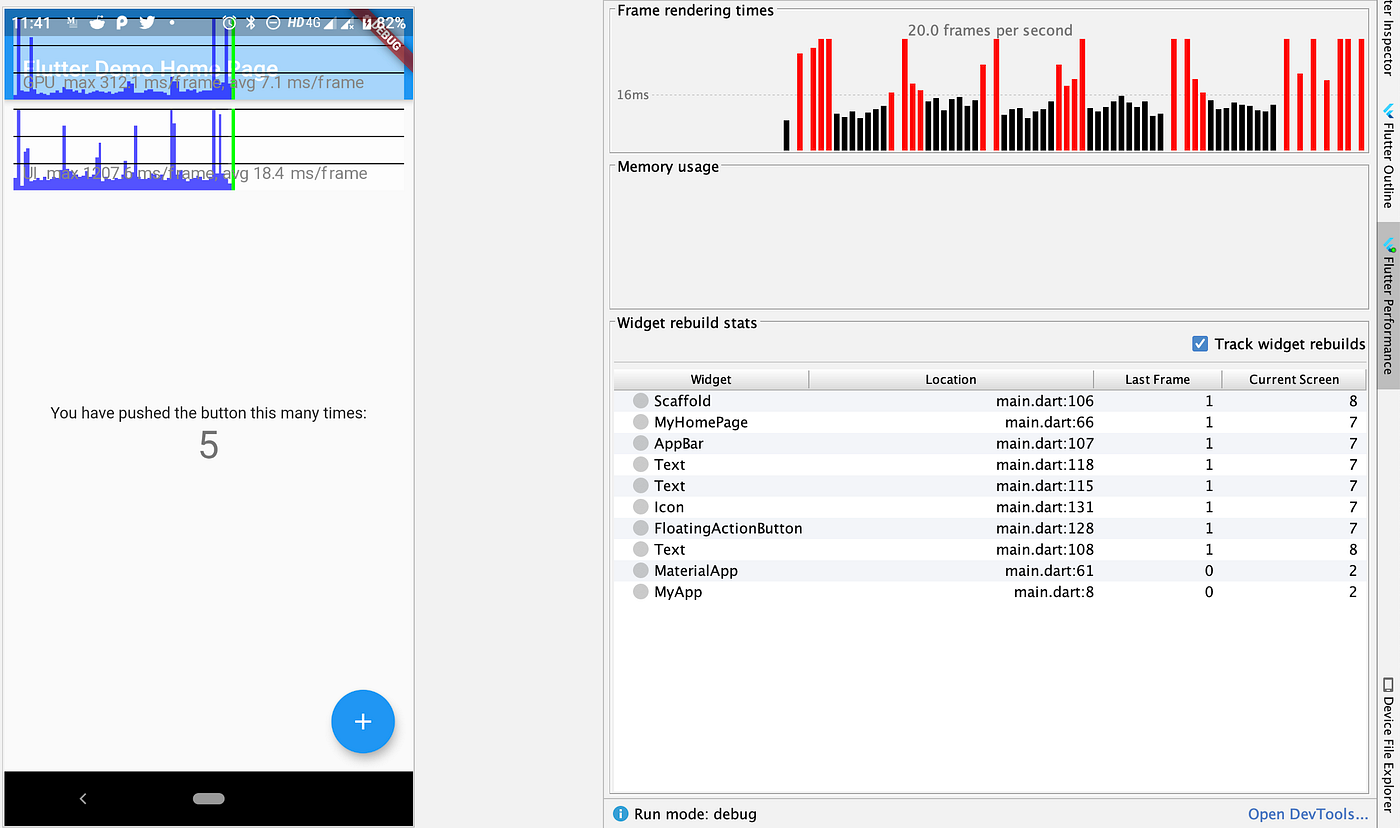1400x828 pixels.
Task: Open DevTools via the link
Action: coord(1307,814)
